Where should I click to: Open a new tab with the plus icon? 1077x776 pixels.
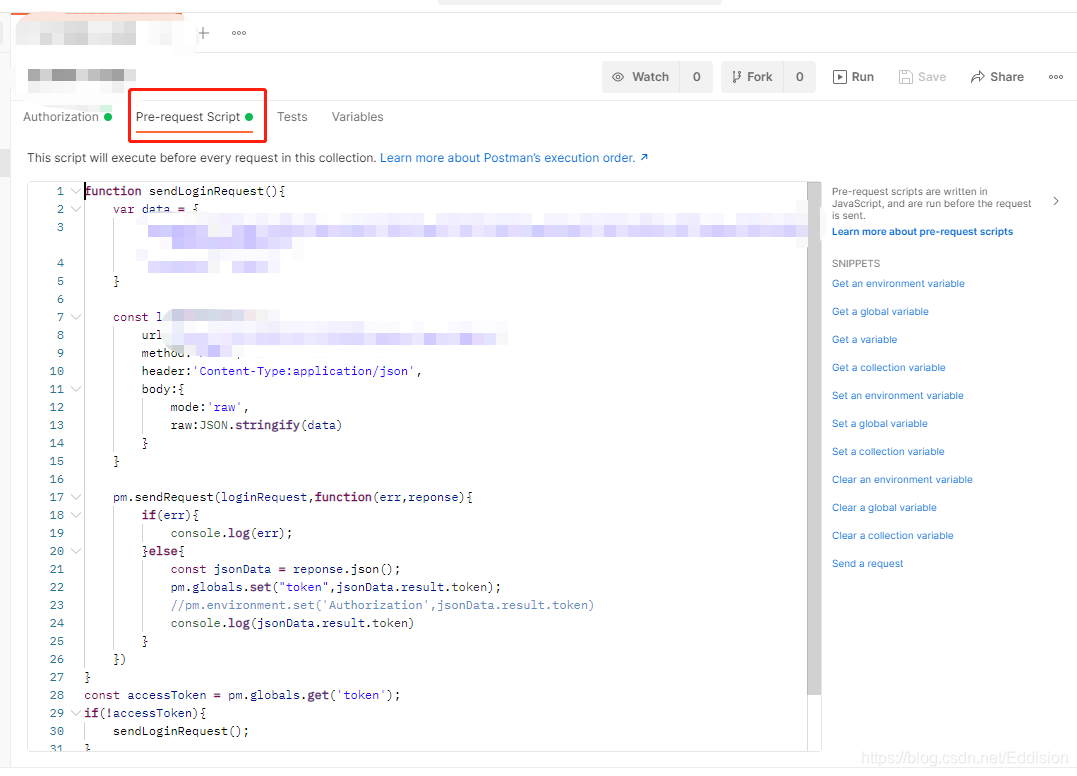pos(203,33)
